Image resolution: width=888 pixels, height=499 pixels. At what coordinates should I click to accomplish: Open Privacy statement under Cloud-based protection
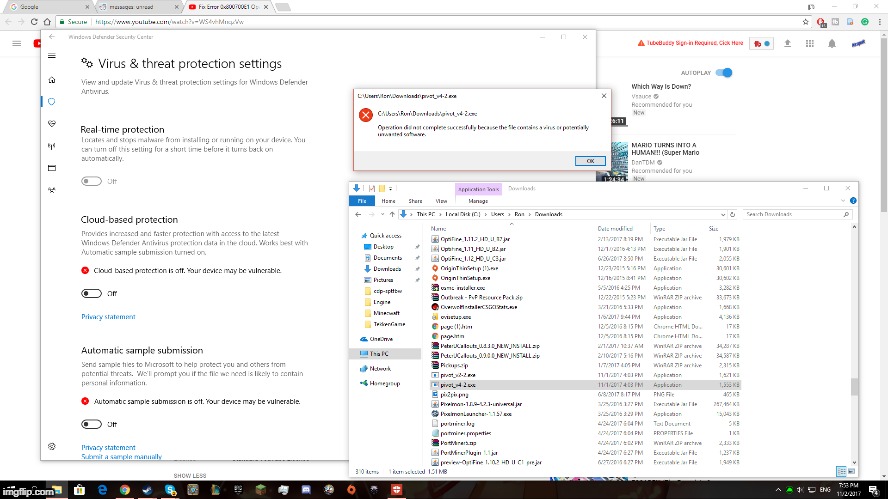(108, 317)
